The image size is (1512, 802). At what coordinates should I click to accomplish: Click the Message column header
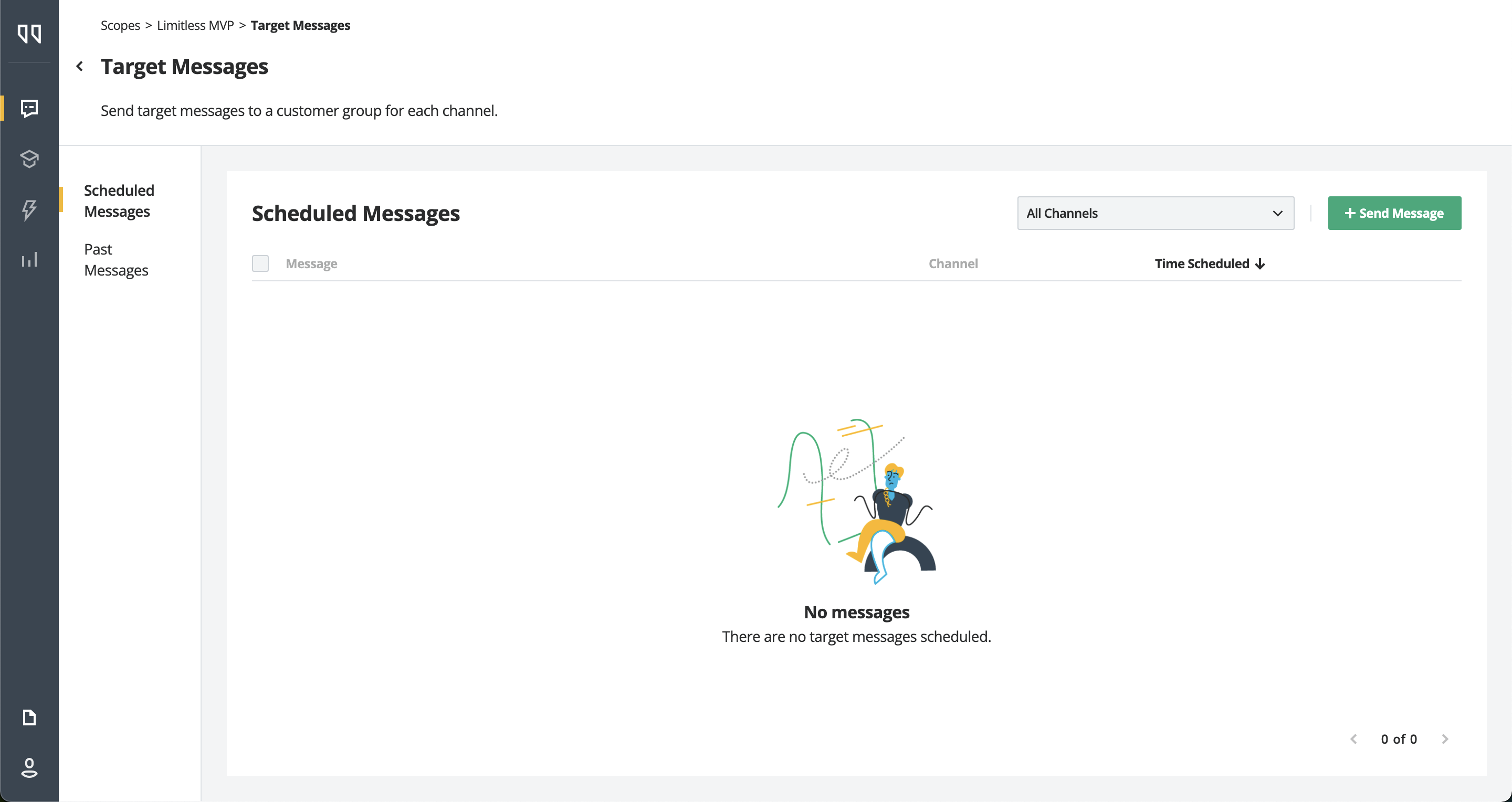point(311,263)
